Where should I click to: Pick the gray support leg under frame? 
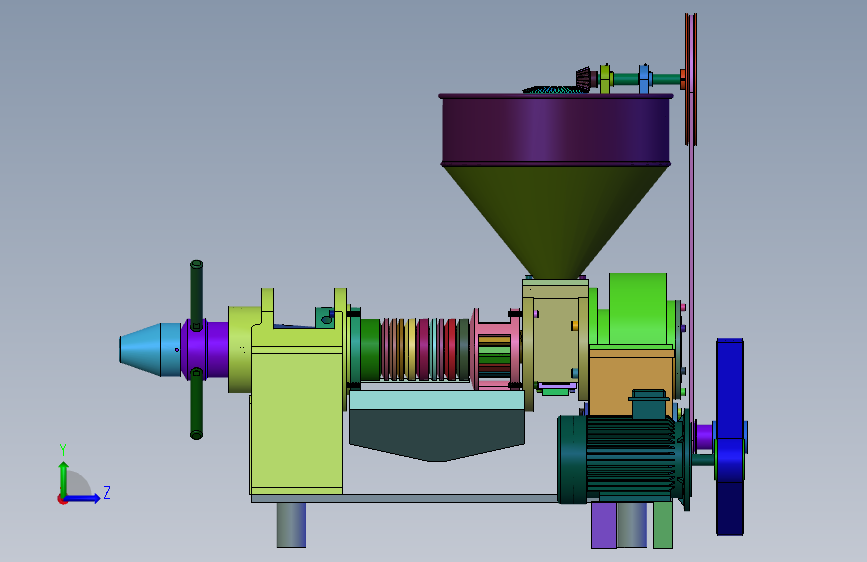[291, 525]
